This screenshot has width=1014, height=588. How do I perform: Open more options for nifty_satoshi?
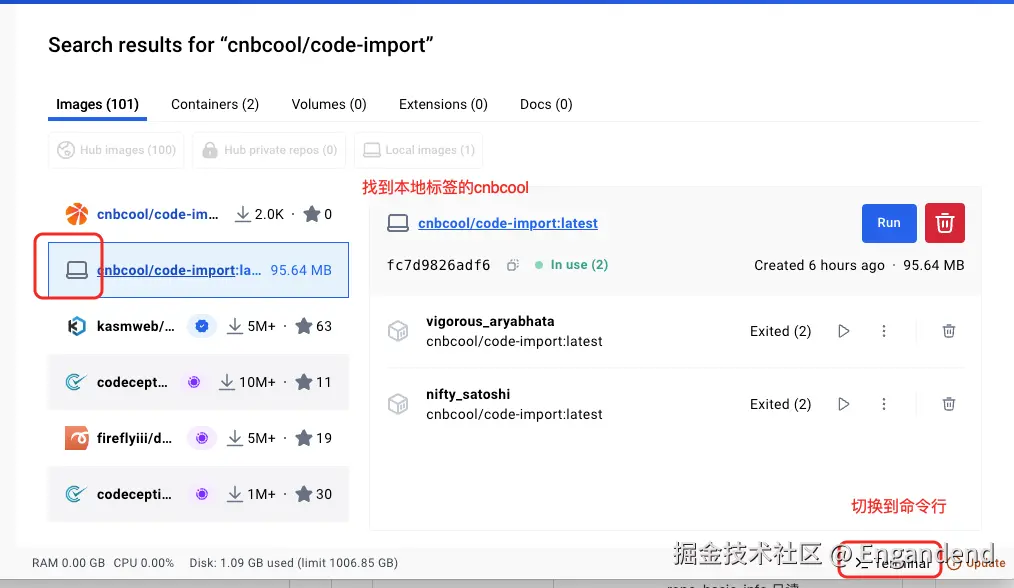[x=883, y=404]
